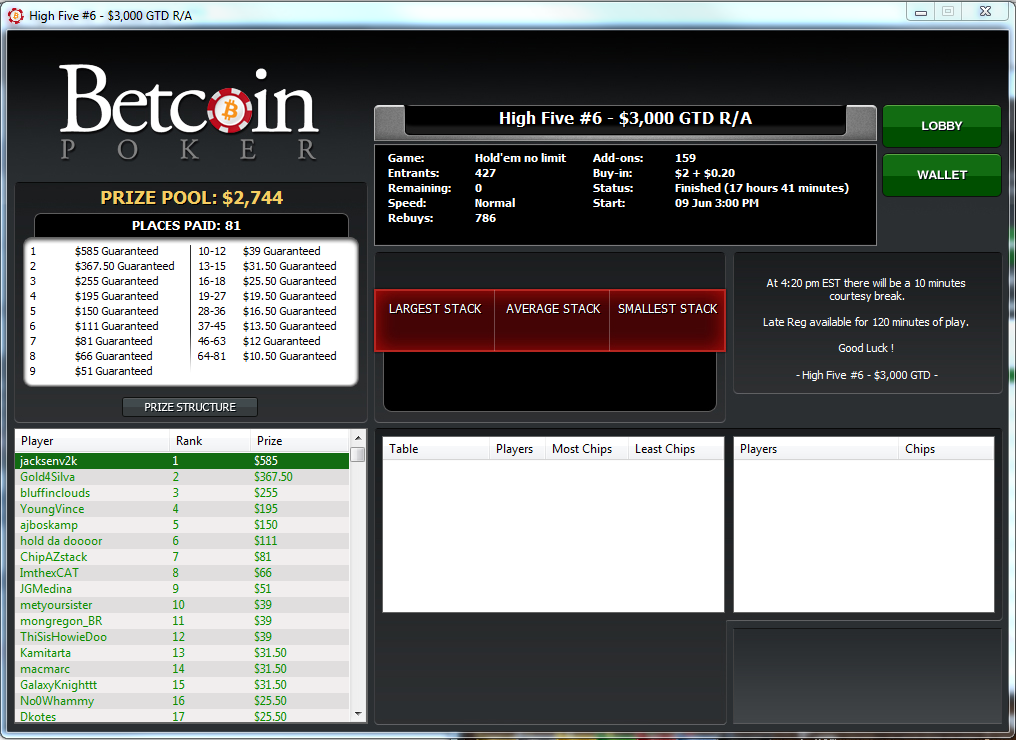
Task: Select player Gold4Silva row
Action: tap(182, 477)
